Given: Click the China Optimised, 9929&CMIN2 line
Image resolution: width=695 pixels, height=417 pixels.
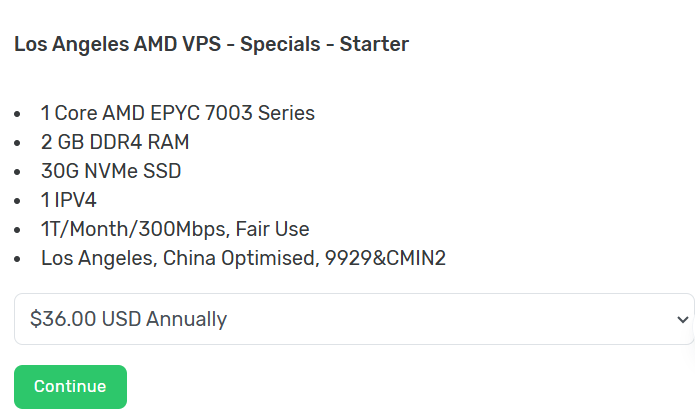Looking at the screenshot, I should (x=243, y=258).
